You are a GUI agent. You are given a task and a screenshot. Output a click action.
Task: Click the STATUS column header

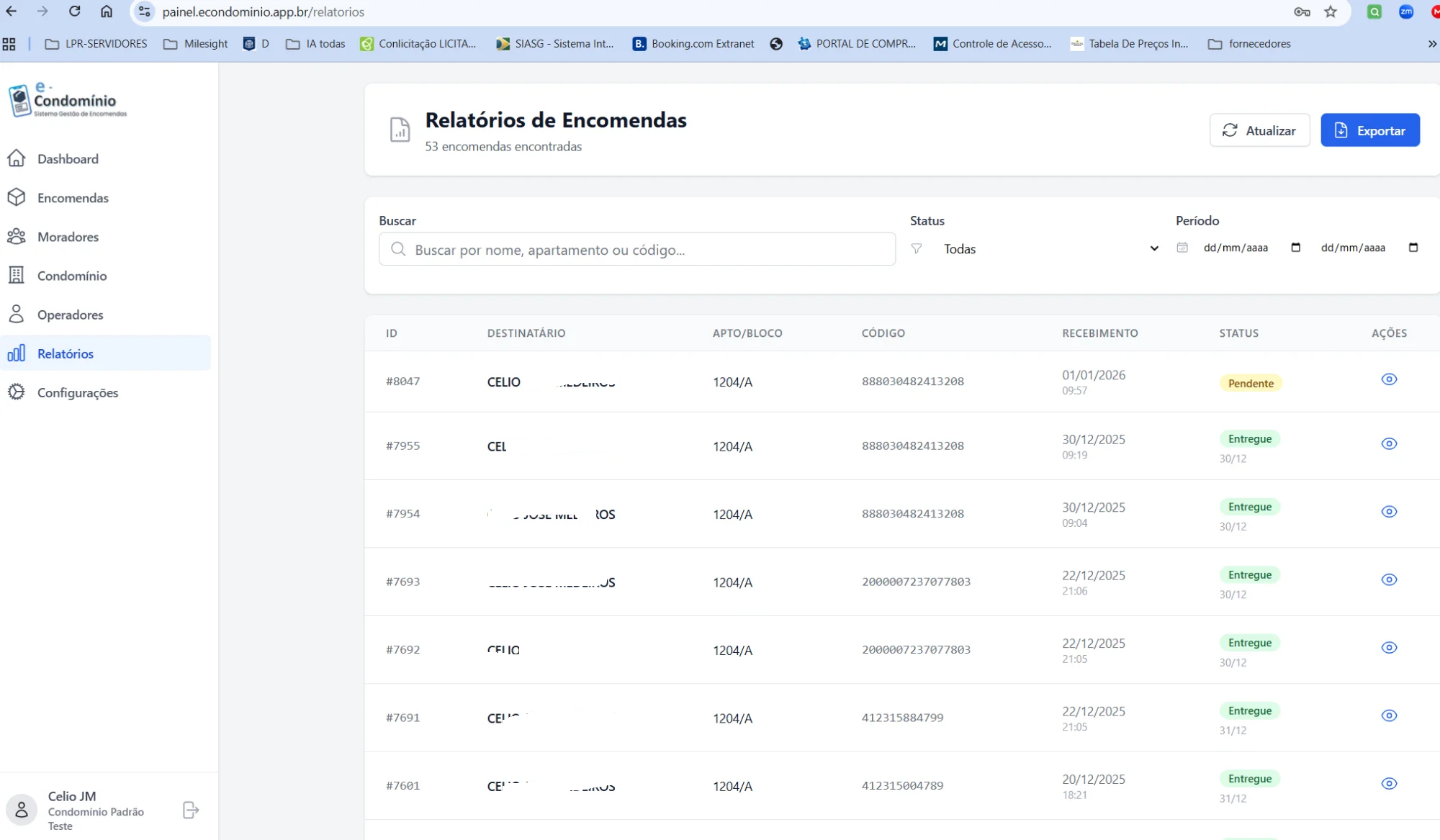click(x=1239, y=333)
